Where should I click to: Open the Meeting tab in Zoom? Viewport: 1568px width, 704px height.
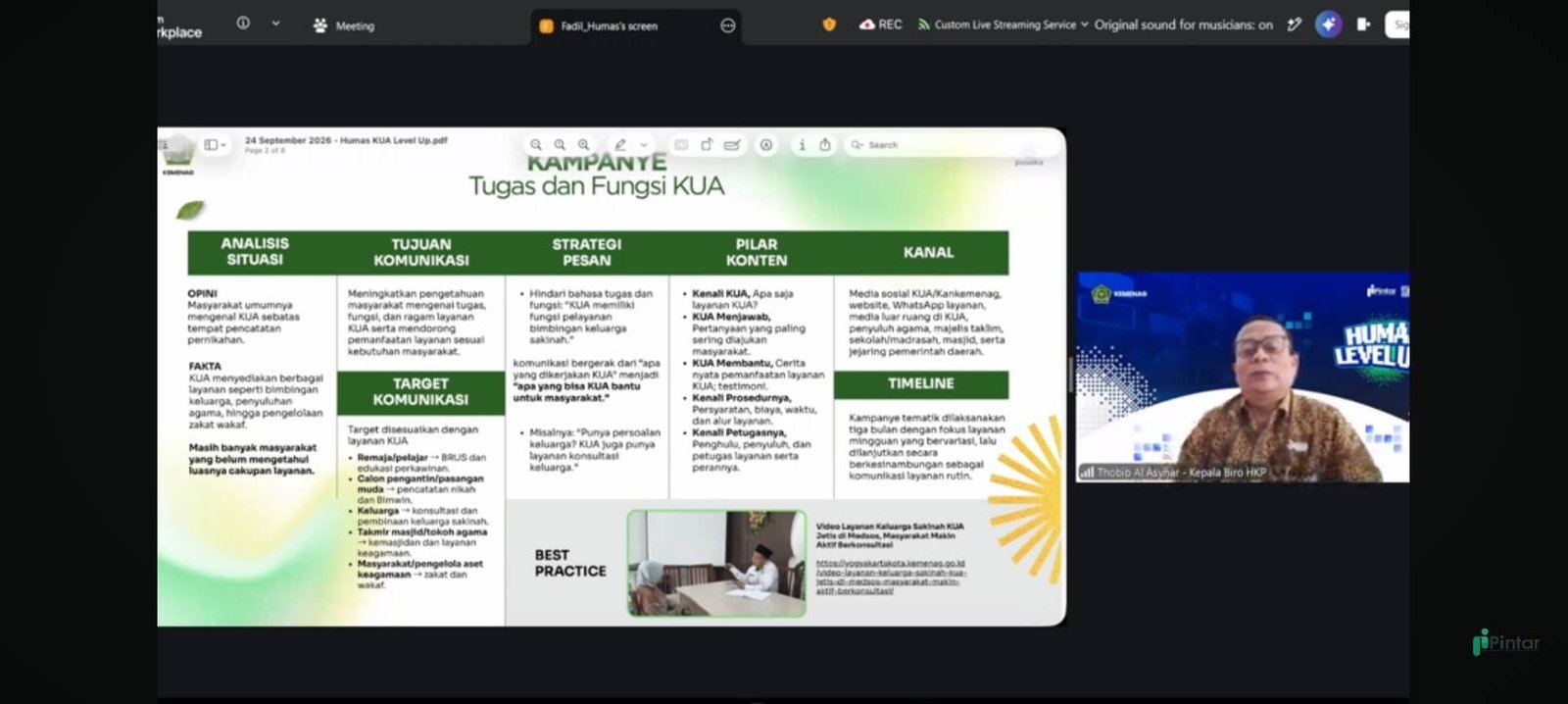(x=343, y=25)
